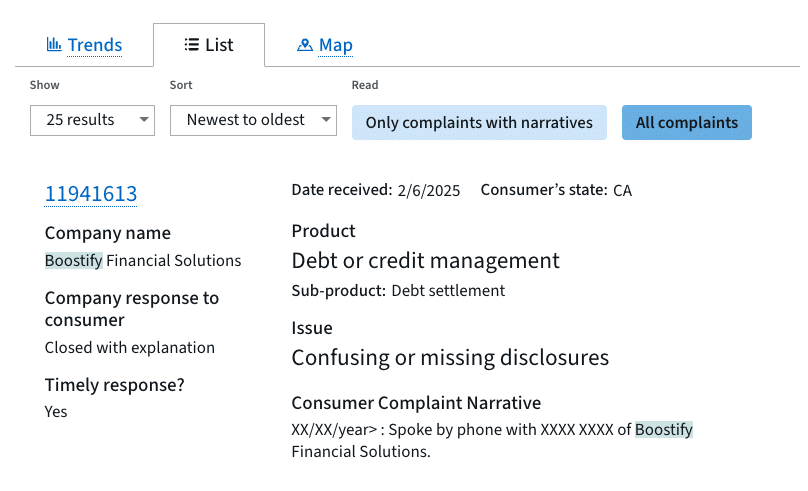Click the bar chart icon beside Trends

tap(54, 44)
